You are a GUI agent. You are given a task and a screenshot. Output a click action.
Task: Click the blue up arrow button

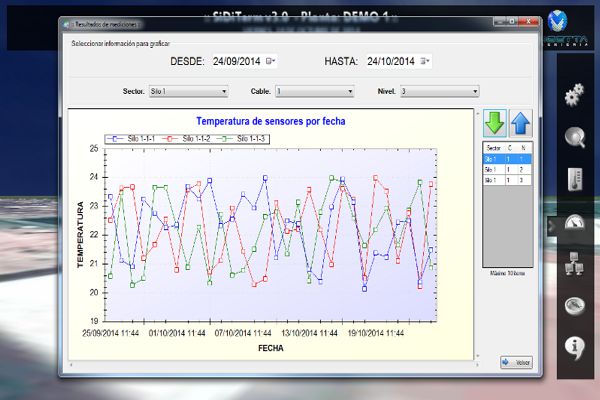pos(521,123)
